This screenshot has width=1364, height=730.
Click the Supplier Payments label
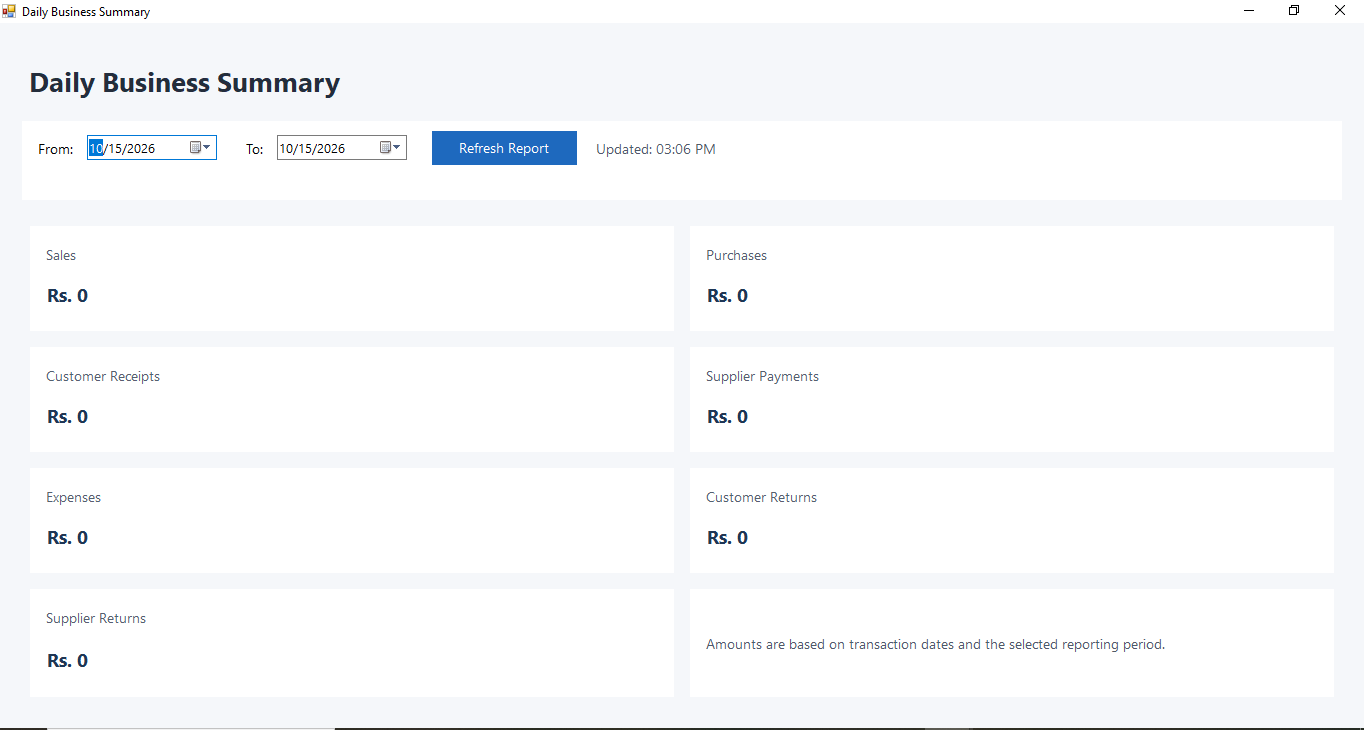coord(762,376)
